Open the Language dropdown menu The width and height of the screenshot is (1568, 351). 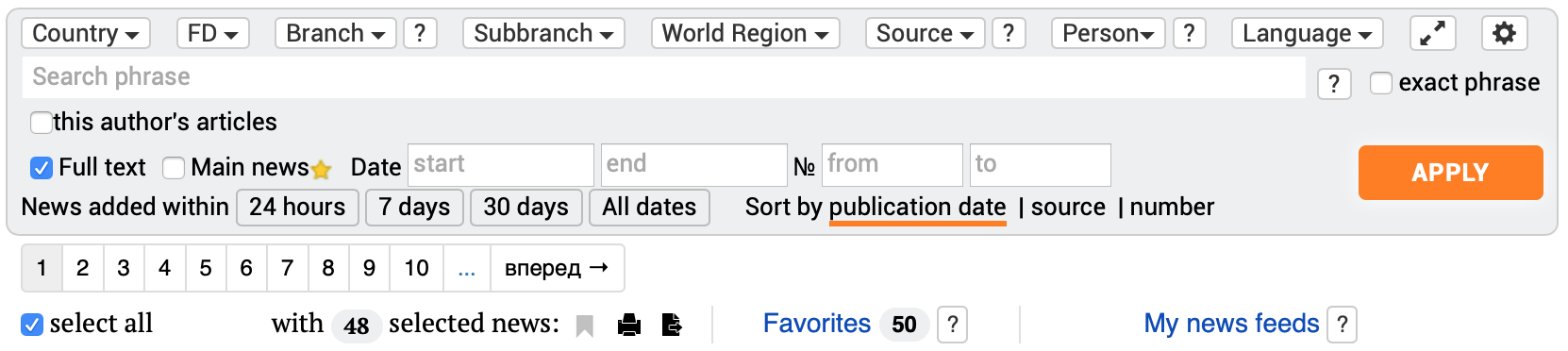(1308, 34)
